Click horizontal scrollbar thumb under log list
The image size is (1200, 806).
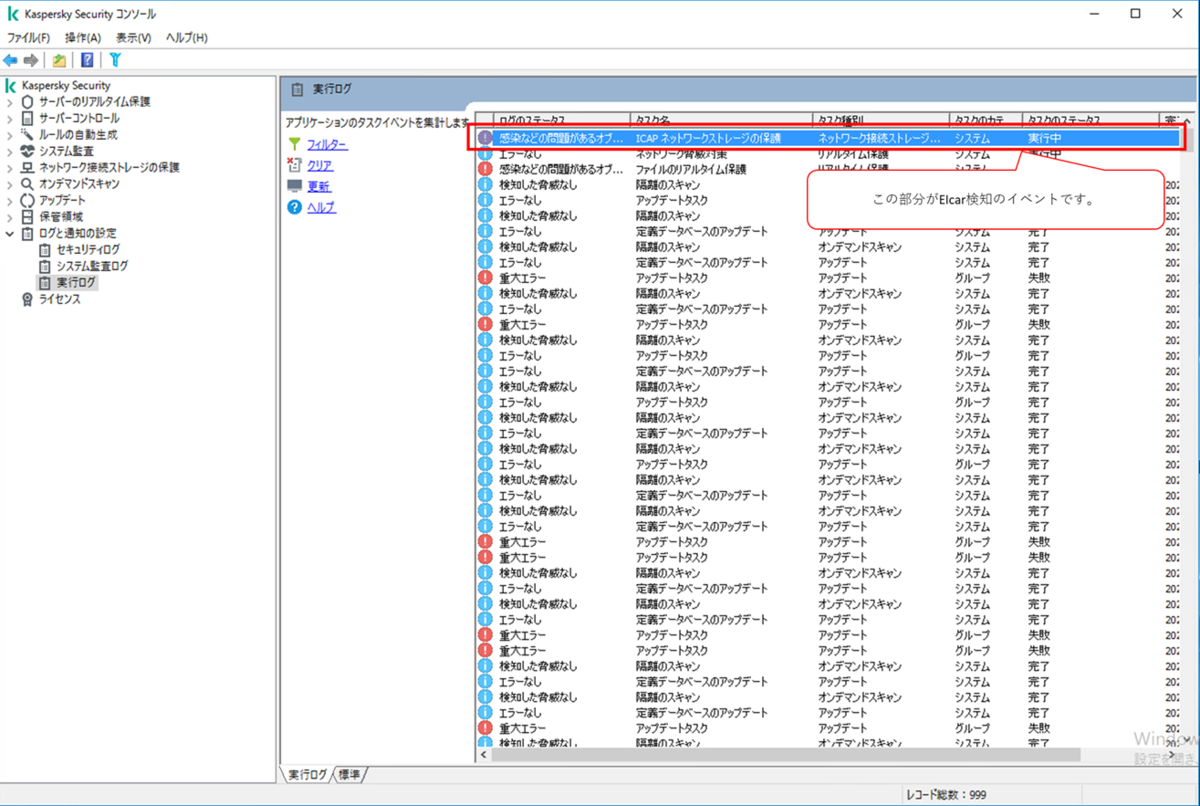pyautogui.click(x=785, y=756)
